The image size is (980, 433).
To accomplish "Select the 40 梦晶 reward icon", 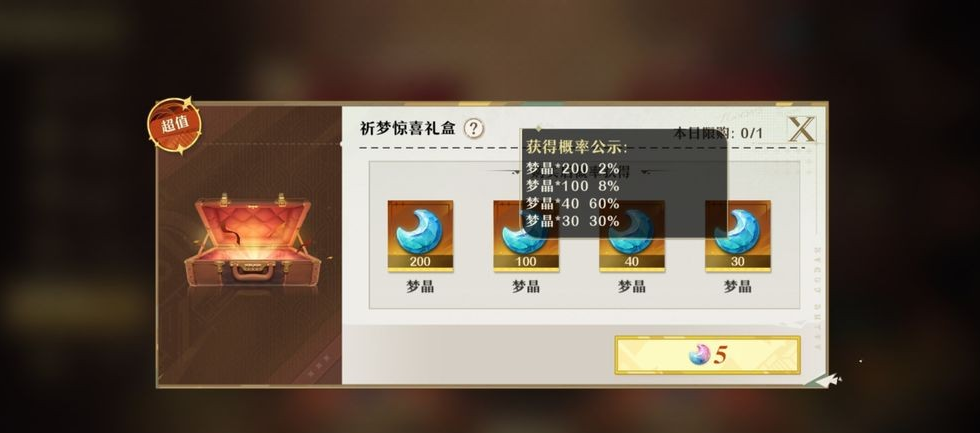I will pyautogui.click(x=632, y=236).
